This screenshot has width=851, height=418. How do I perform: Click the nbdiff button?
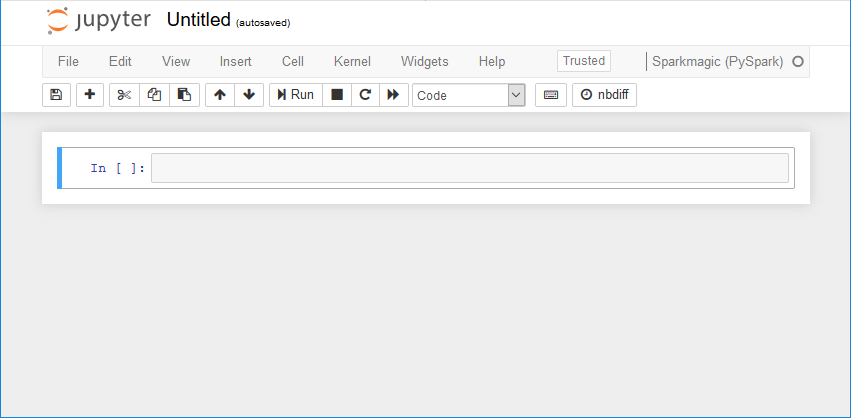tap(604, 95)
